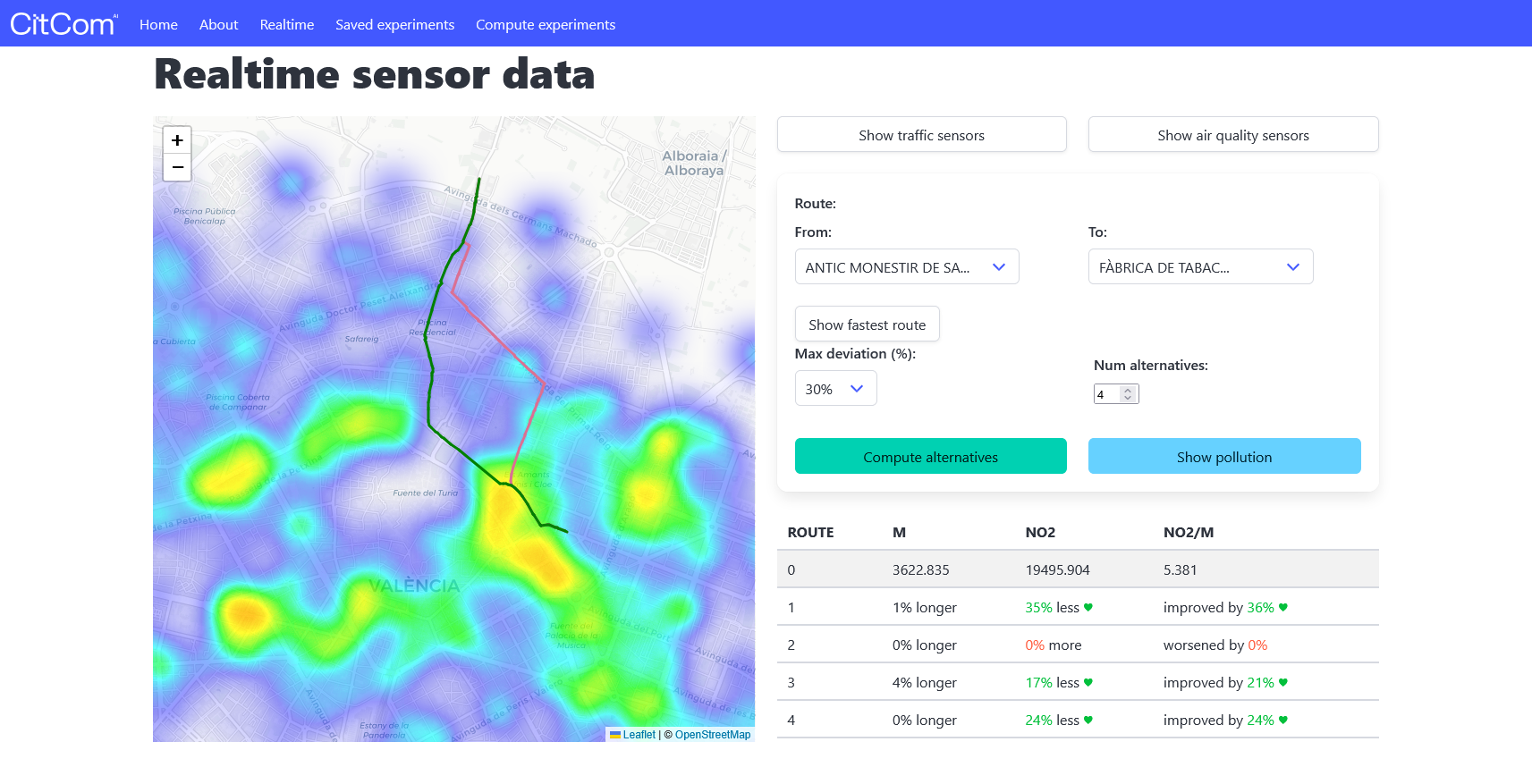
Task: Open the From location dropdown
Action: [x=906, y=267]
